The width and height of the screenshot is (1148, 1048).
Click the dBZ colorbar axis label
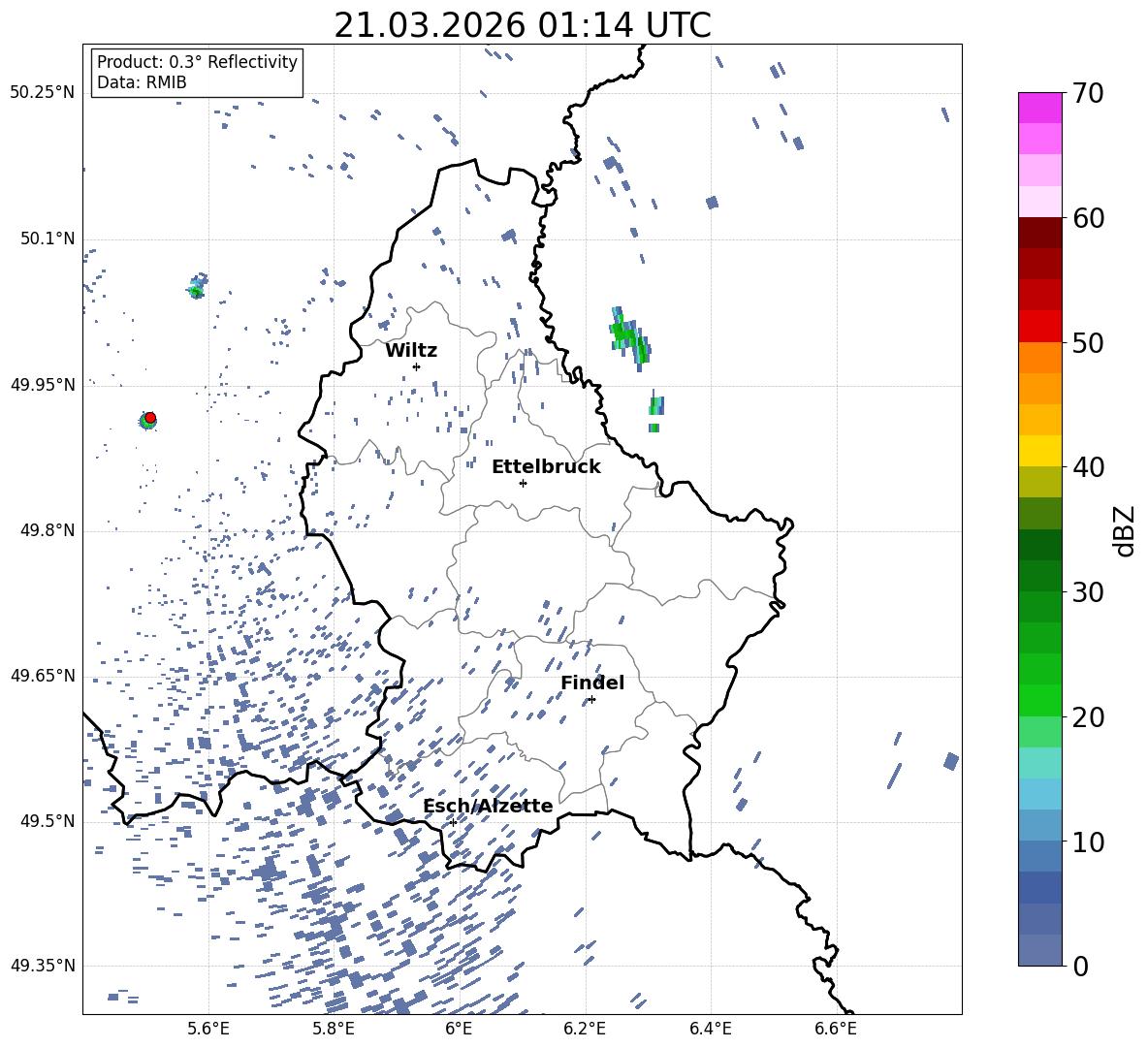[x=1124, y=530]
